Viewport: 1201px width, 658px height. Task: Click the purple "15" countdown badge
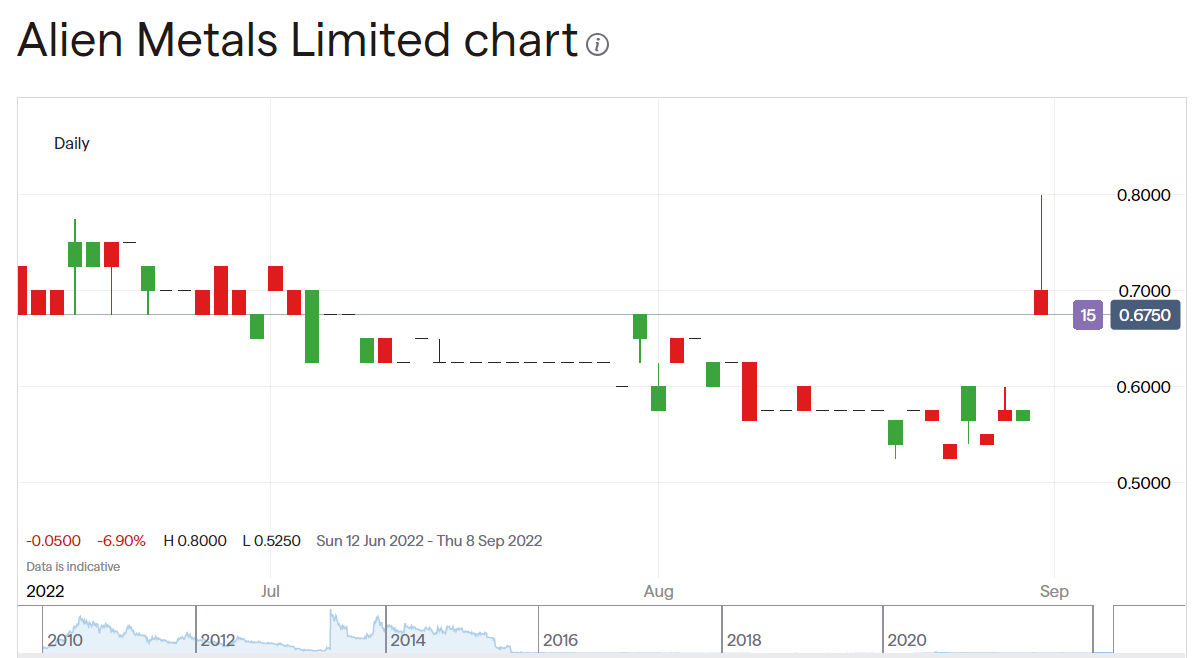click(1088, 314)
